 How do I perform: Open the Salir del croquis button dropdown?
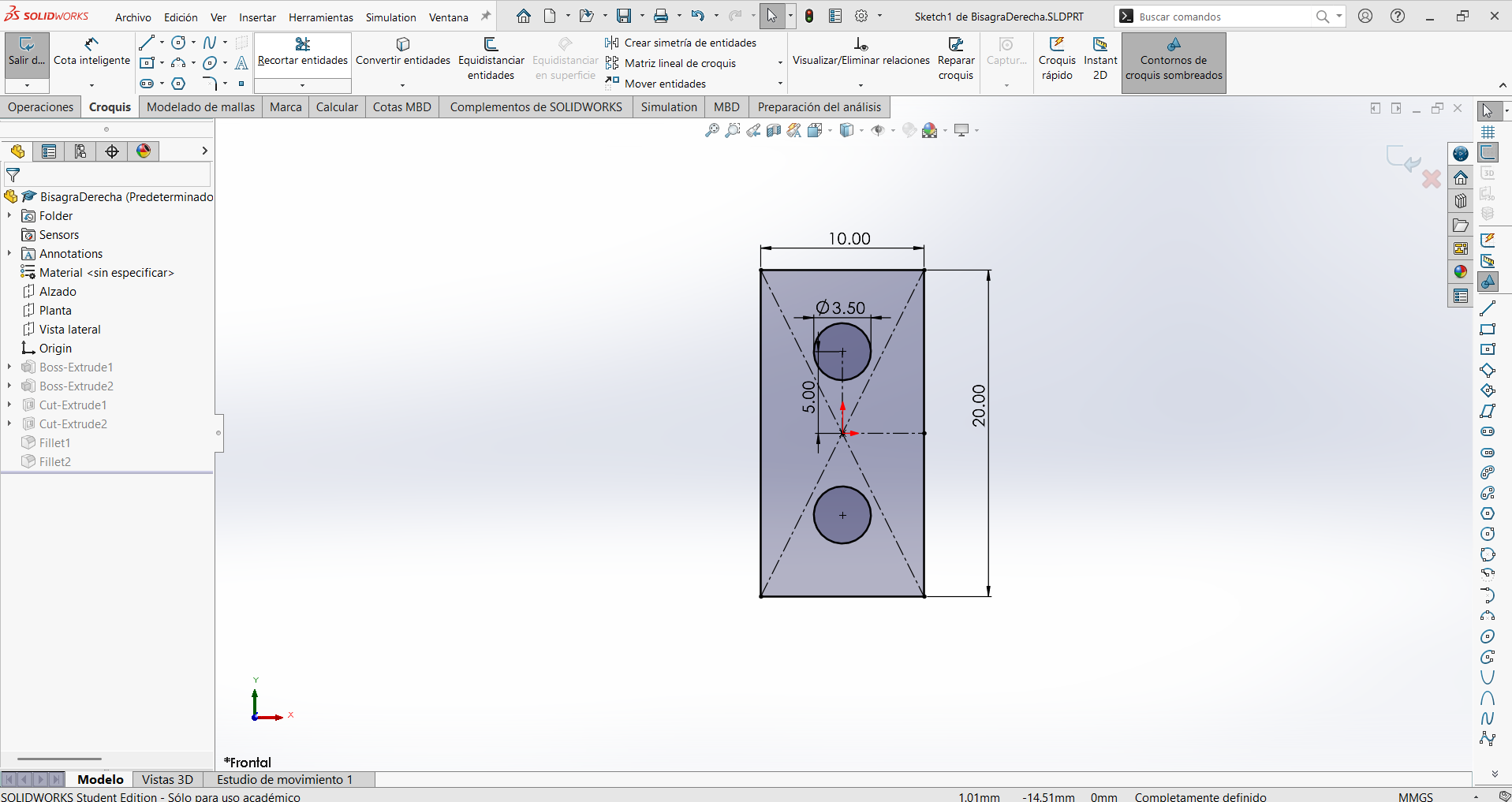[x=27, y=85]
